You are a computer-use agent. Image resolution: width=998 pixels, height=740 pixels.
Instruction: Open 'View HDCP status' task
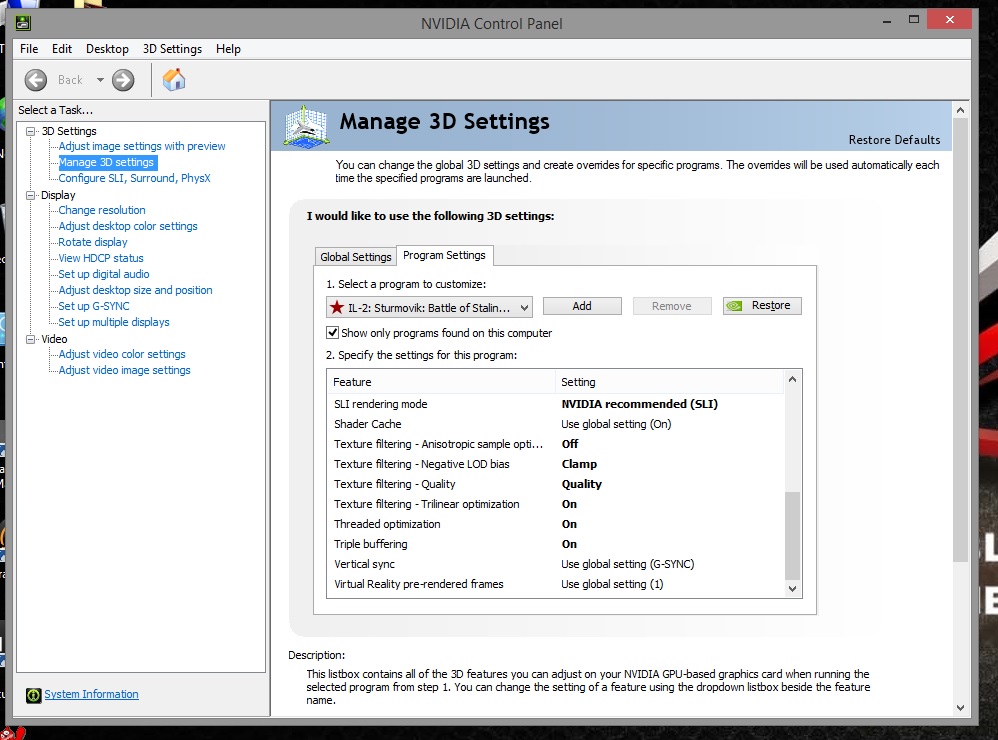point(101,258)
